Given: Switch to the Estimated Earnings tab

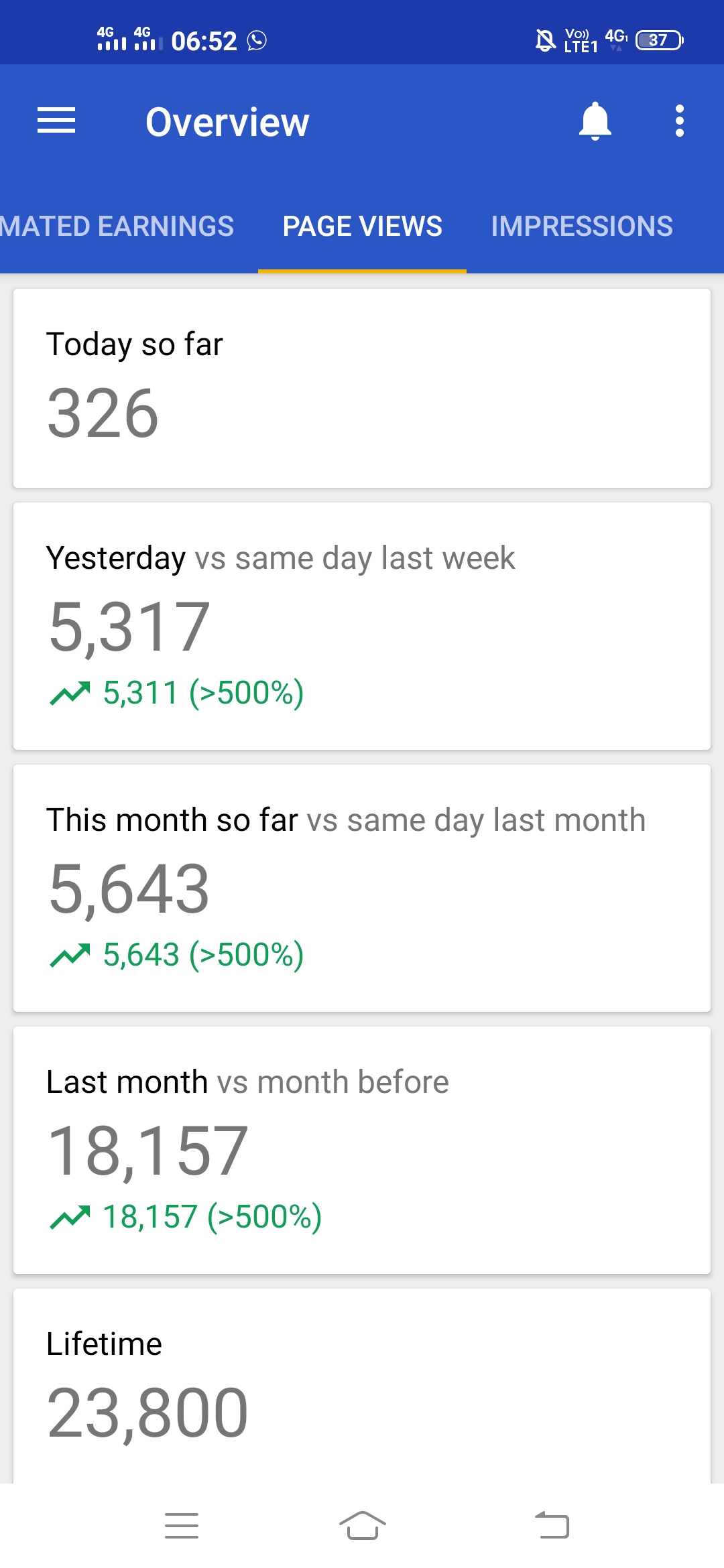Looking at the screenshot, I should (x=117, y=226).
